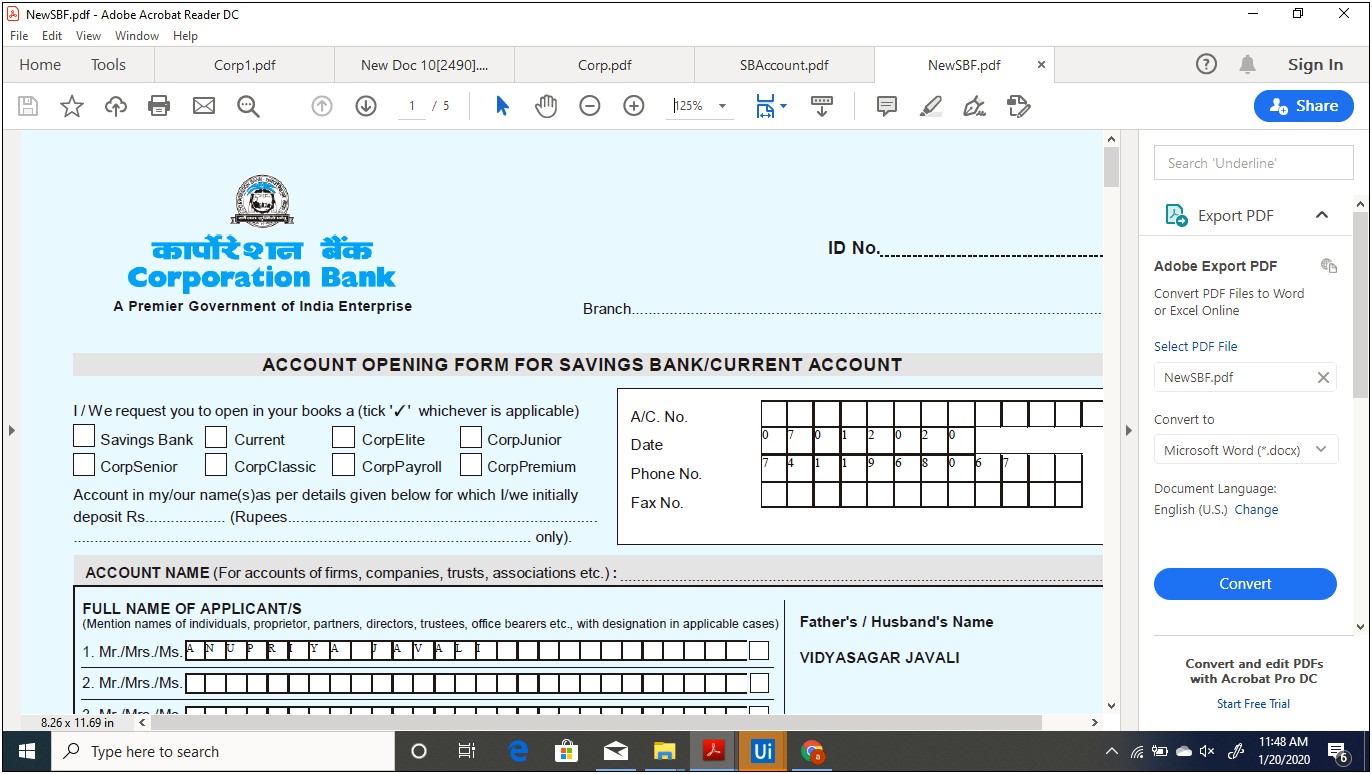Open Chrome from the taskbar
Viewport: 1372px width, 774px height.
pos(812,751)
